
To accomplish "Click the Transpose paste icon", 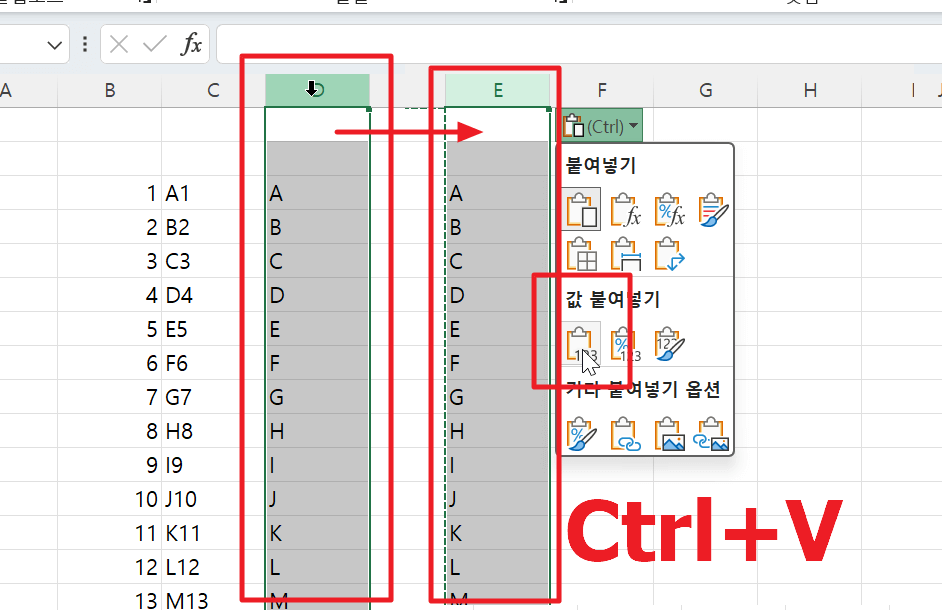I will pos(669,254).
